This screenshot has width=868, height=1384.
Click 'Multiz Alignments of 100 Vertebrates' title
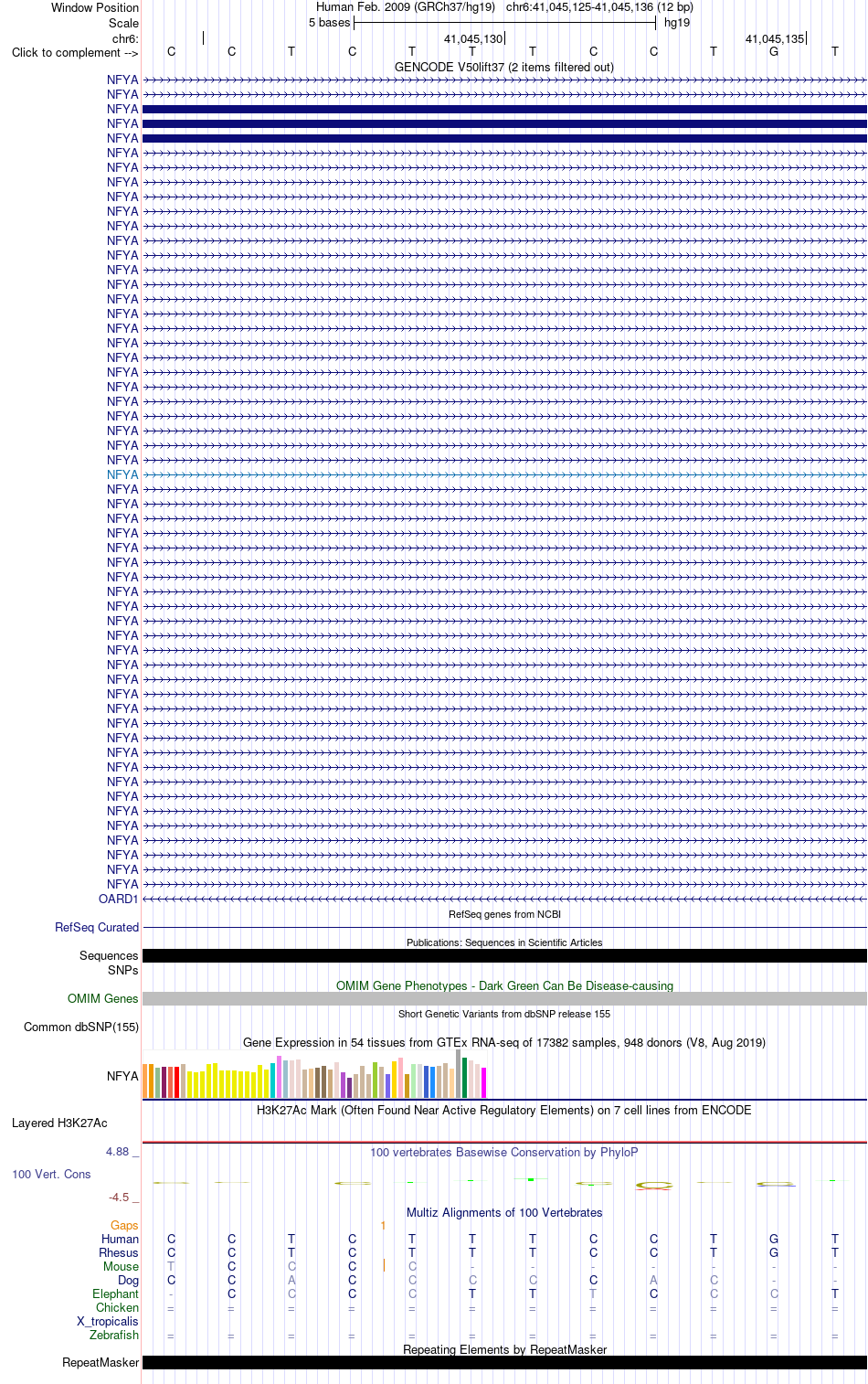click(504, 1212)
